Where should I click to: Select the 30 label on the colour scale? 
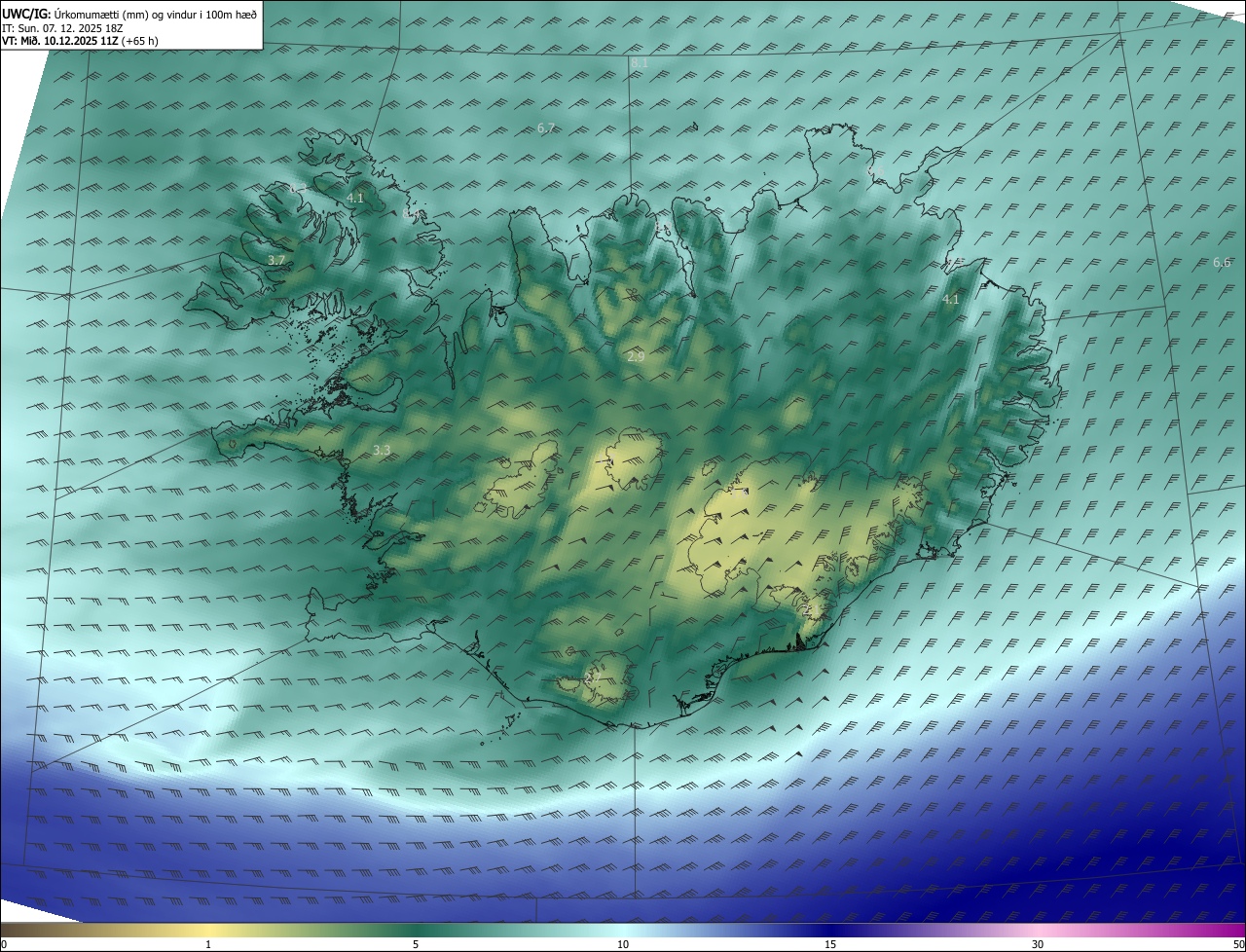tap(1038, 944)
